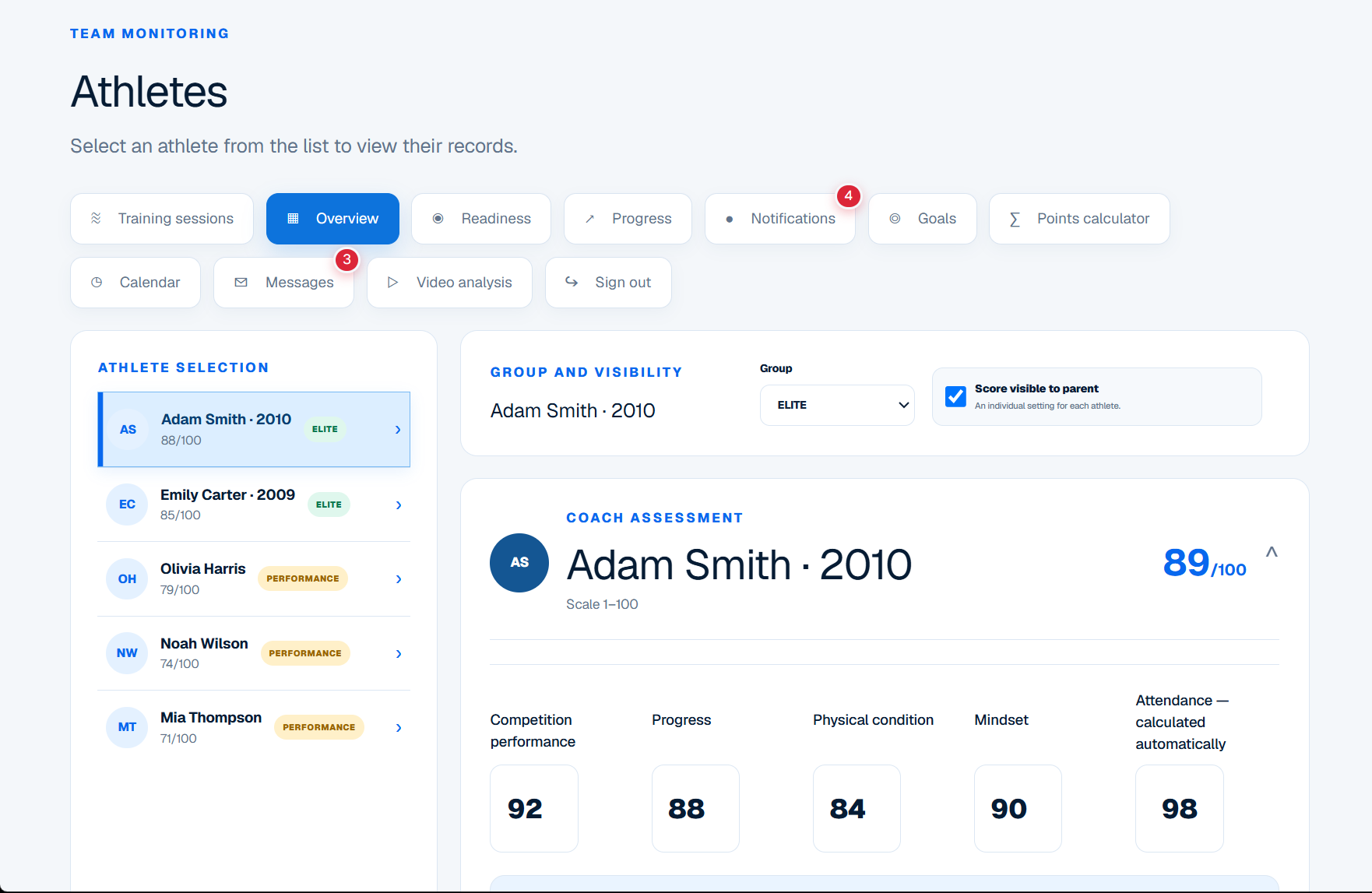Image resolution: width=1372 pixels, height=893 pixels.
Task: Open Olivia Harris row chevron
Action: pos(399,579)
